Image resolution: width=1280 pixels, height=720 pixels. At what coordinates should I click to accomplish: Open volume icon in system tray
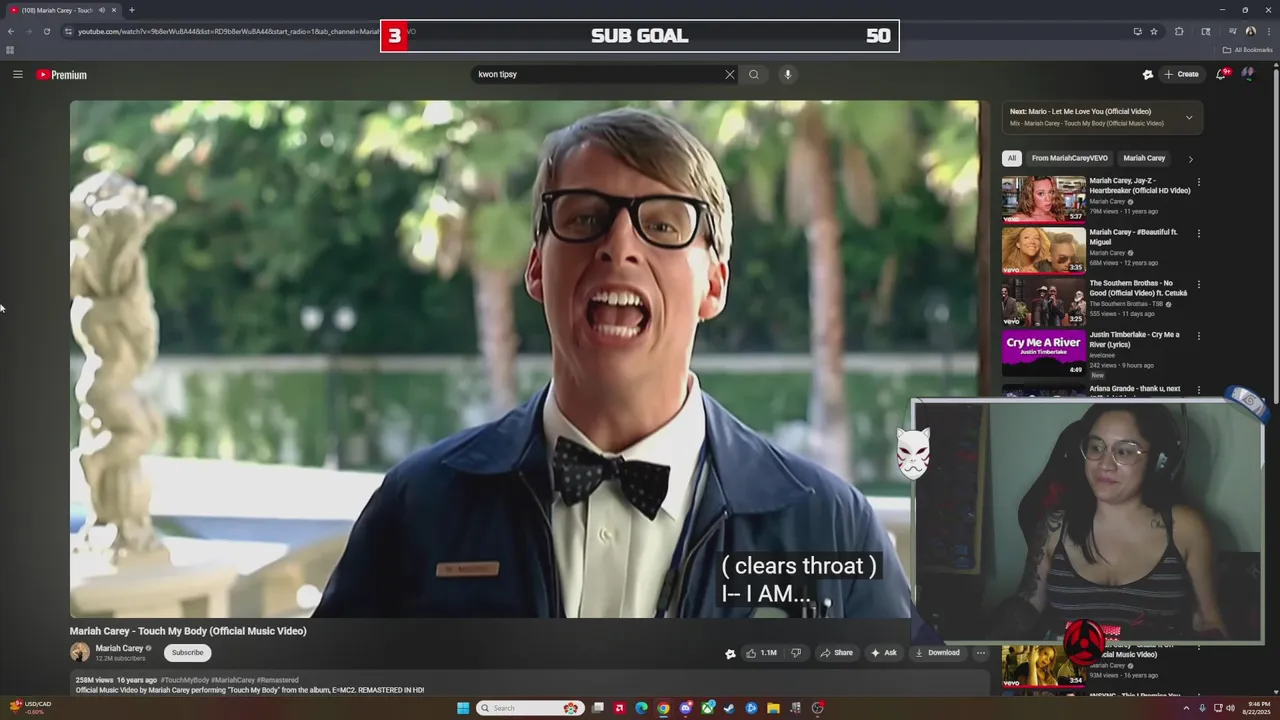click(x=1230, y=708)
